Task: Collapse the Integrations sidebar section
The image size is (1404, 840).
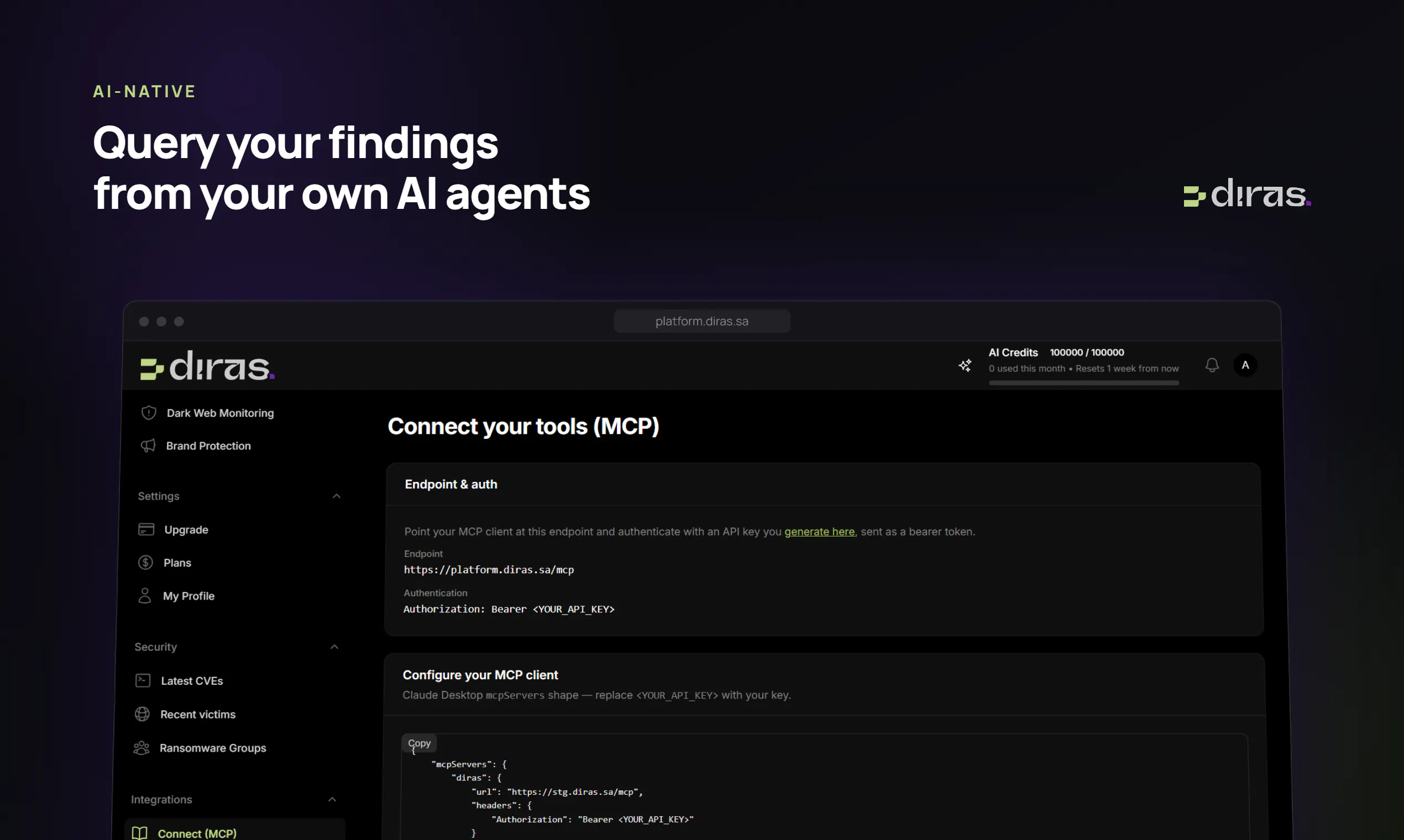Action: coord(332,800)
